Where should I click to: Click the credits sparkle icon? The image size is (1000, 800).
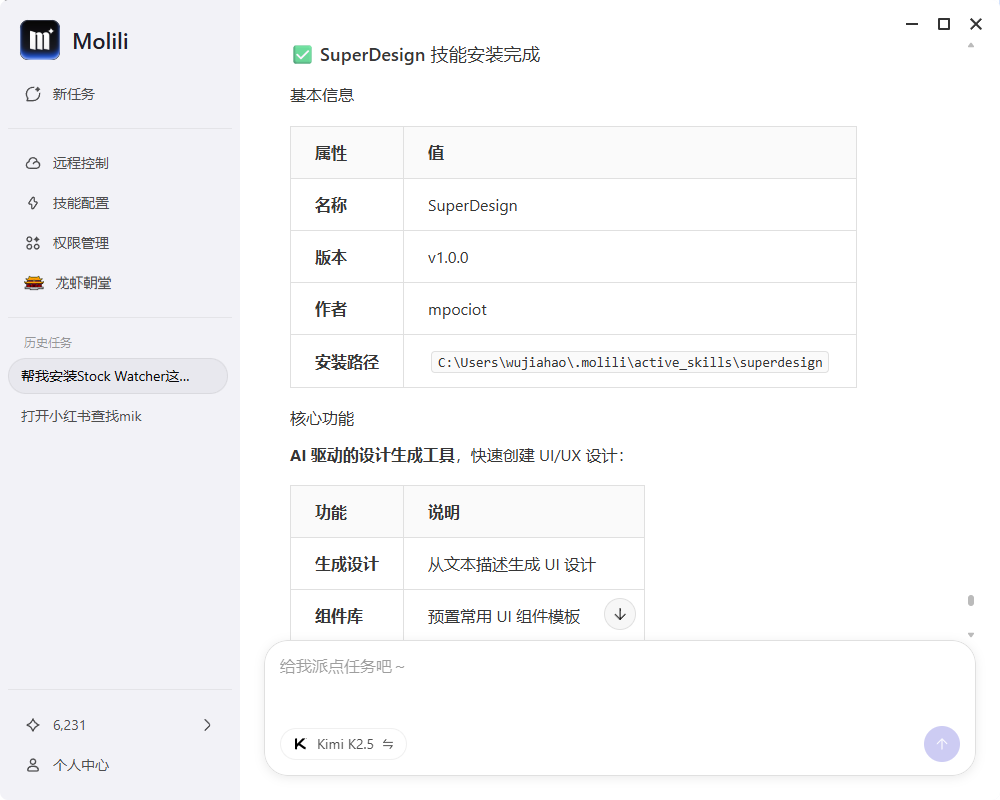[x=33, y=725]
